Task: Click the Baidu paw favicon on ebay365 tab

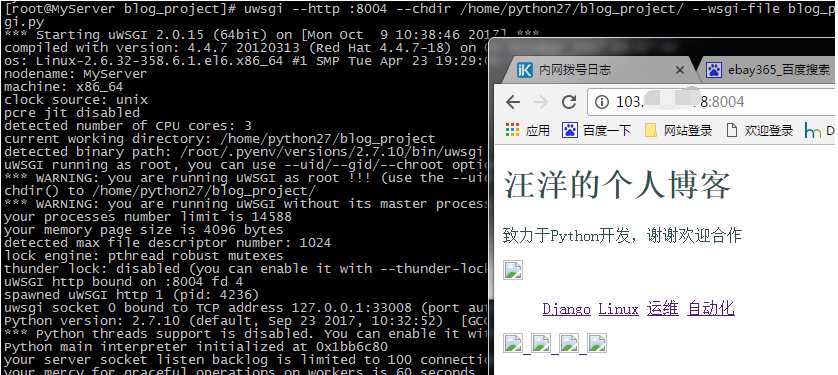Action: click(x=713, y=70)
